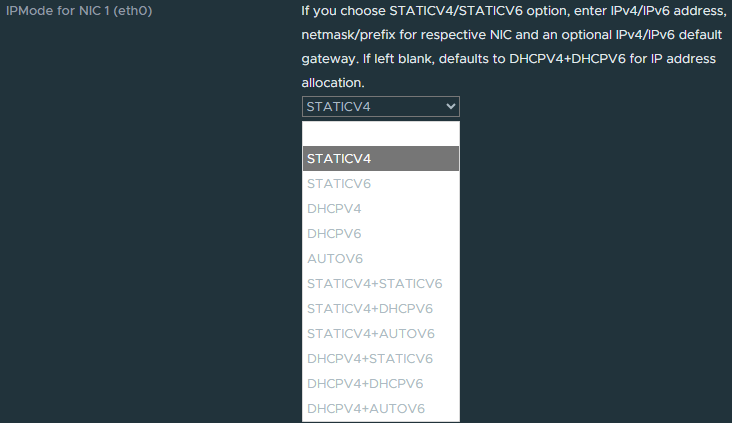Pick the DHCPV4 option in the list
The height and width of the screenshot is (423, 732).
pyautogui.click(x=380, y=209)
